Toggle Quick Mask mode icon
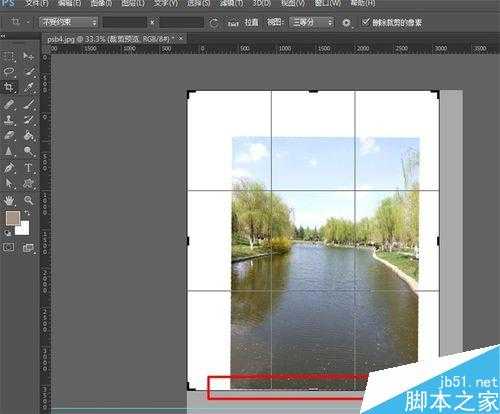The height and width of the screenshot is (414, 500). click(8, 247)
